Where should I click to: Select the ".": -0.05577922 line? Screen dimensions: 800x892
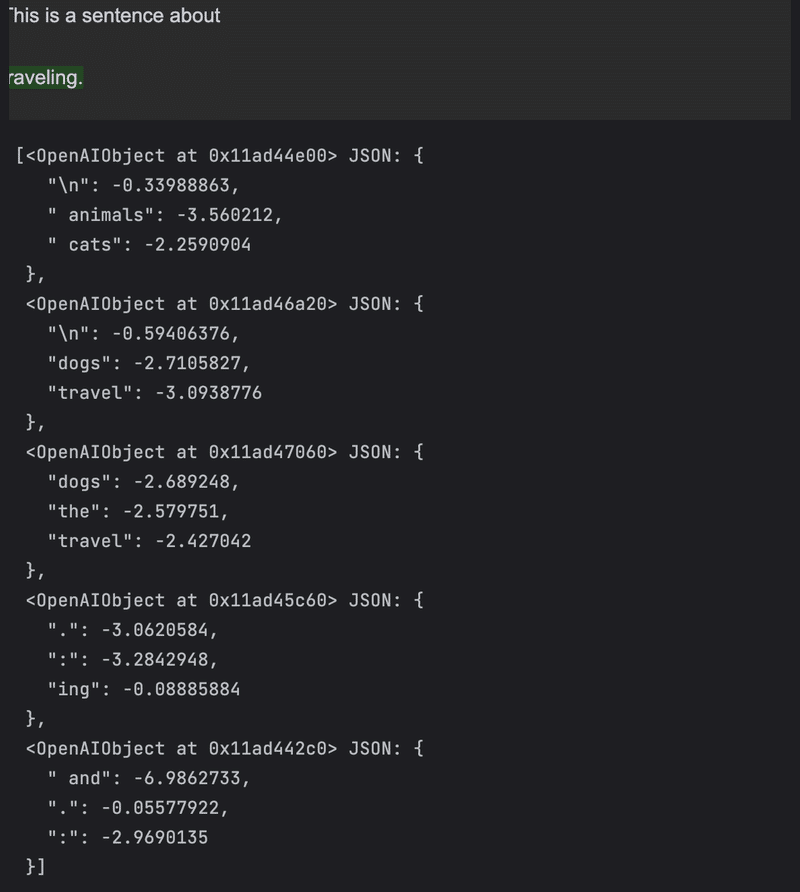(x=138, y=808)
